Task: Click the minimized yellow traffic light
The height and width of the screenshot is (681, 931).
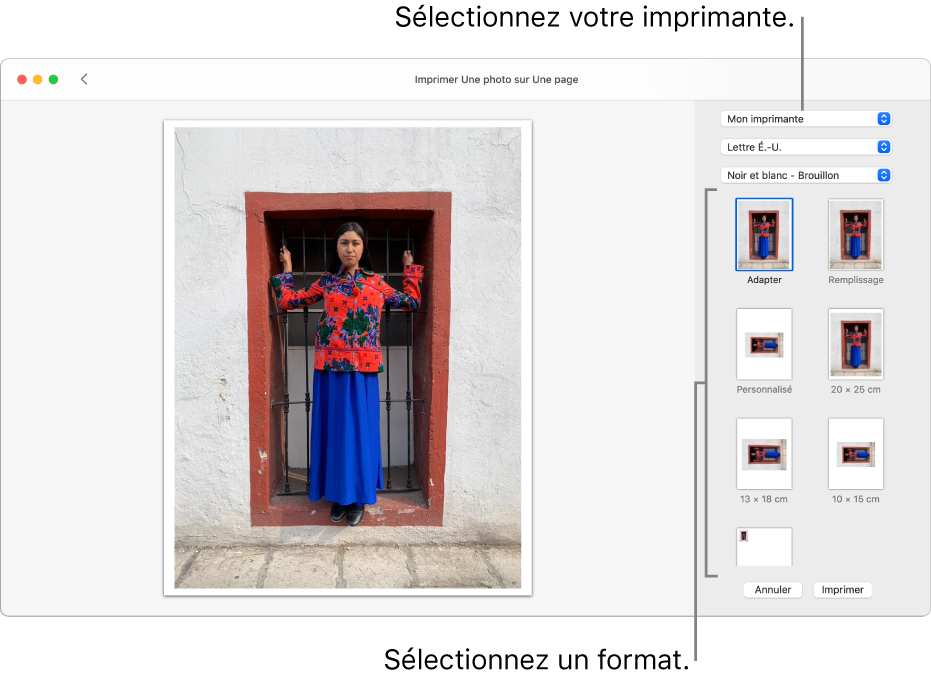Action: [37, 79]
